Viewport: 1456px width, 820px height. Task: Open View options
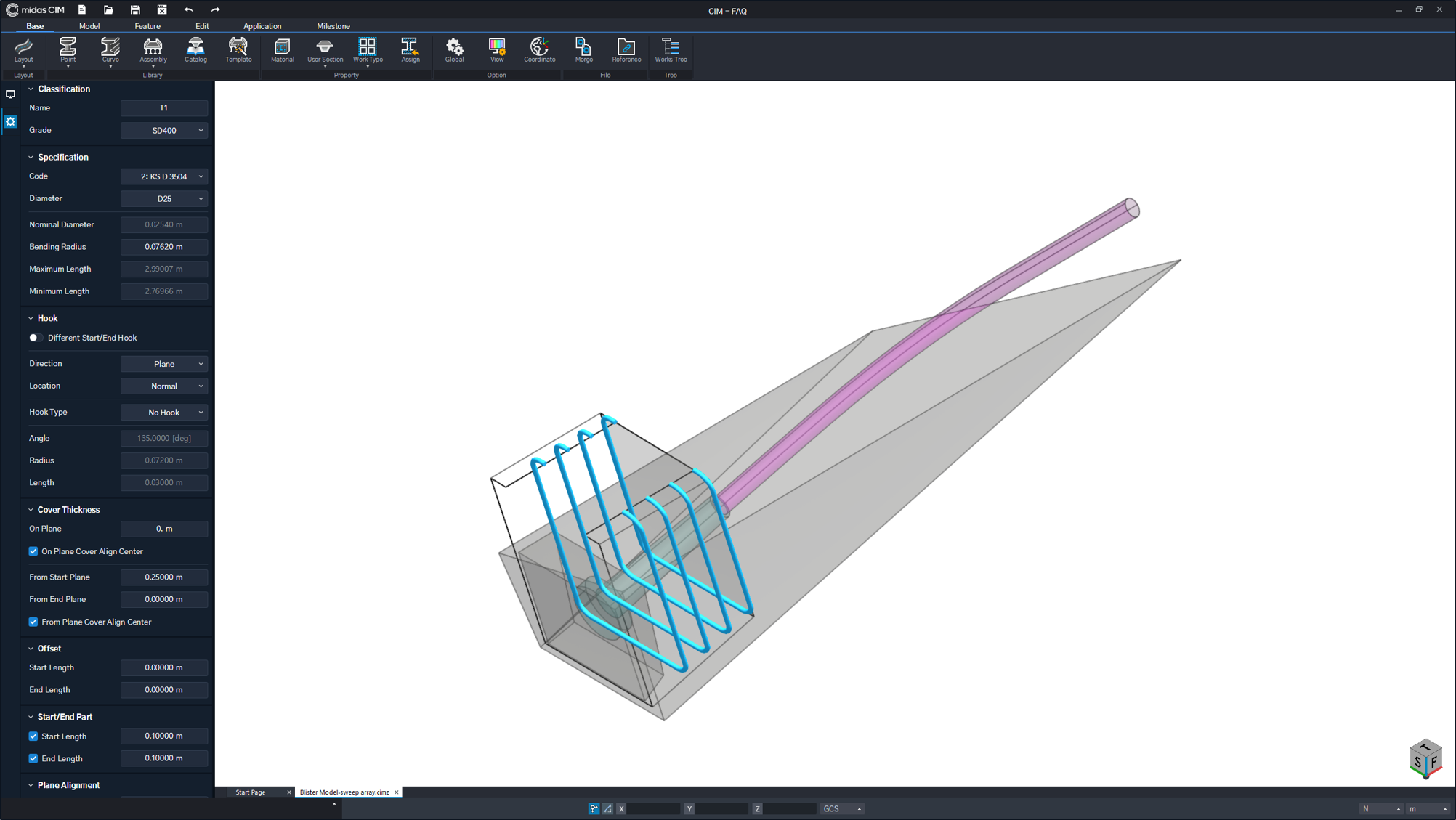497,50
